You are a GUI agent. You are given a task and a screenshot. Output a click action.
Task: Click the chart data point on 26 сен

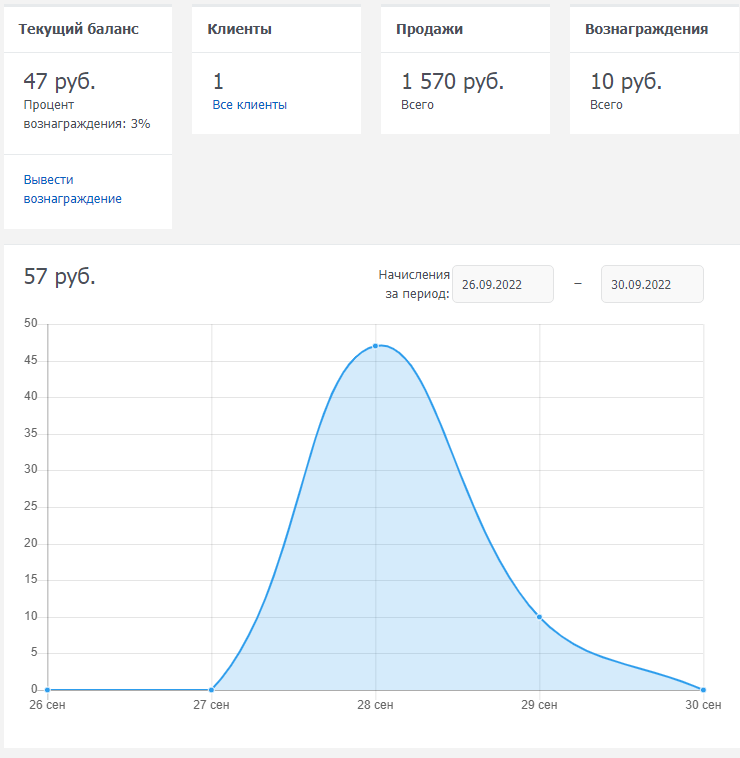47,690
